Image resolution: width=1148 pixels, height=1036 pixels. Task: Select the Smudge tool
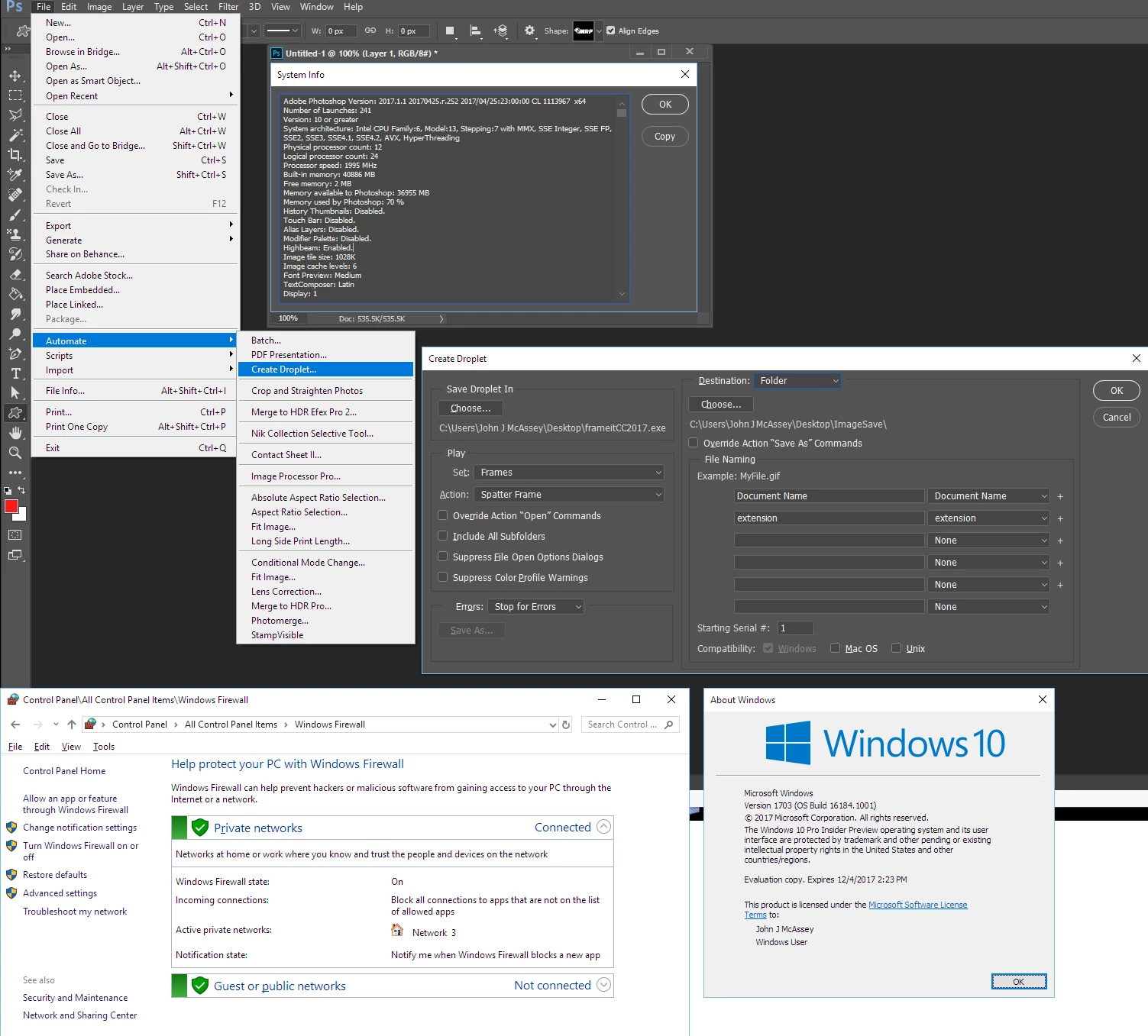click(15, 314)
